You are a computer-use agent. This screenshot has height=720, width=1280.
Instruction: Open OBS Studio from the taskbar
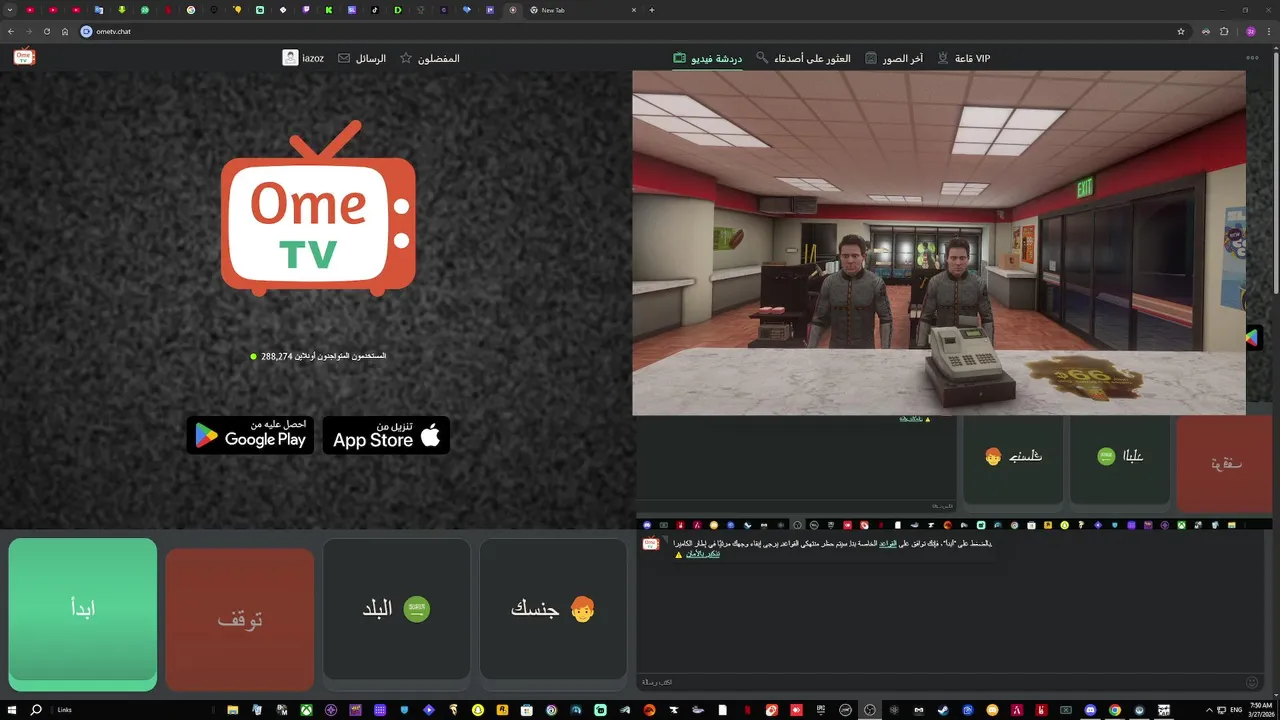pyautogui.click(x=869, y=710)
